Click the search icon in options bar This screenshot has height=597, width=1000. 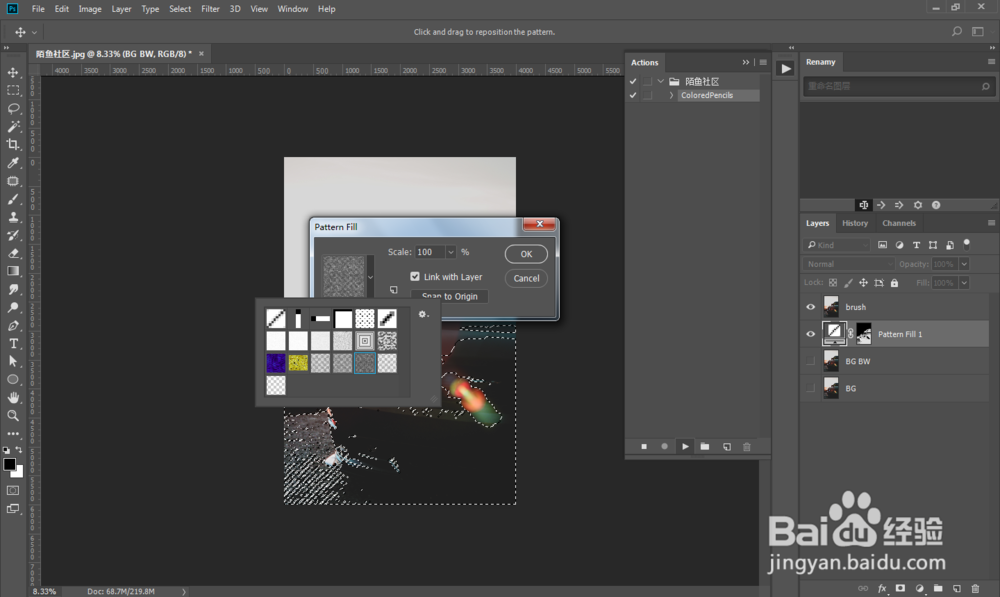(957, 31)
